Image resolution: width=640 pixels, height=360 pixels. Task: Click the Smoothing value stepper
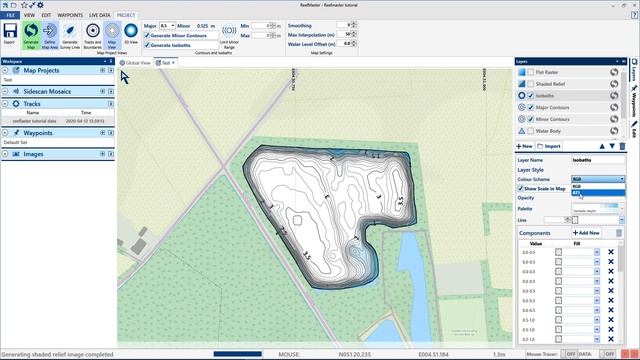354,25
